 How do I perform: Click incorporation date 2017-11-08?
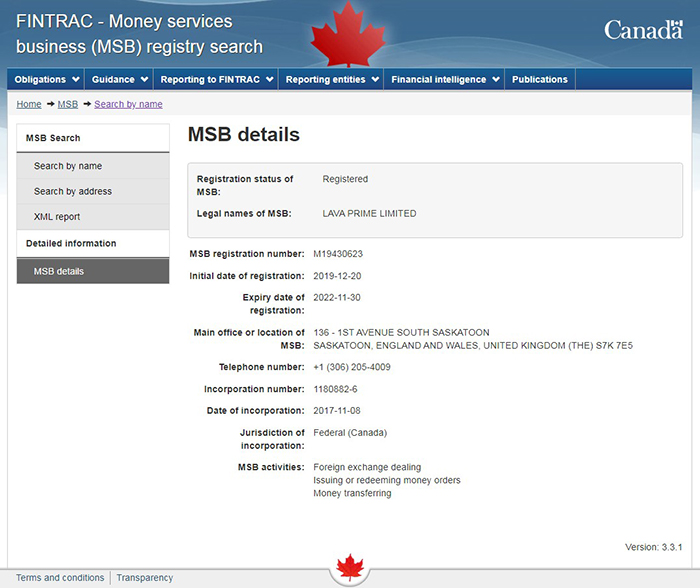click(337, 411)
